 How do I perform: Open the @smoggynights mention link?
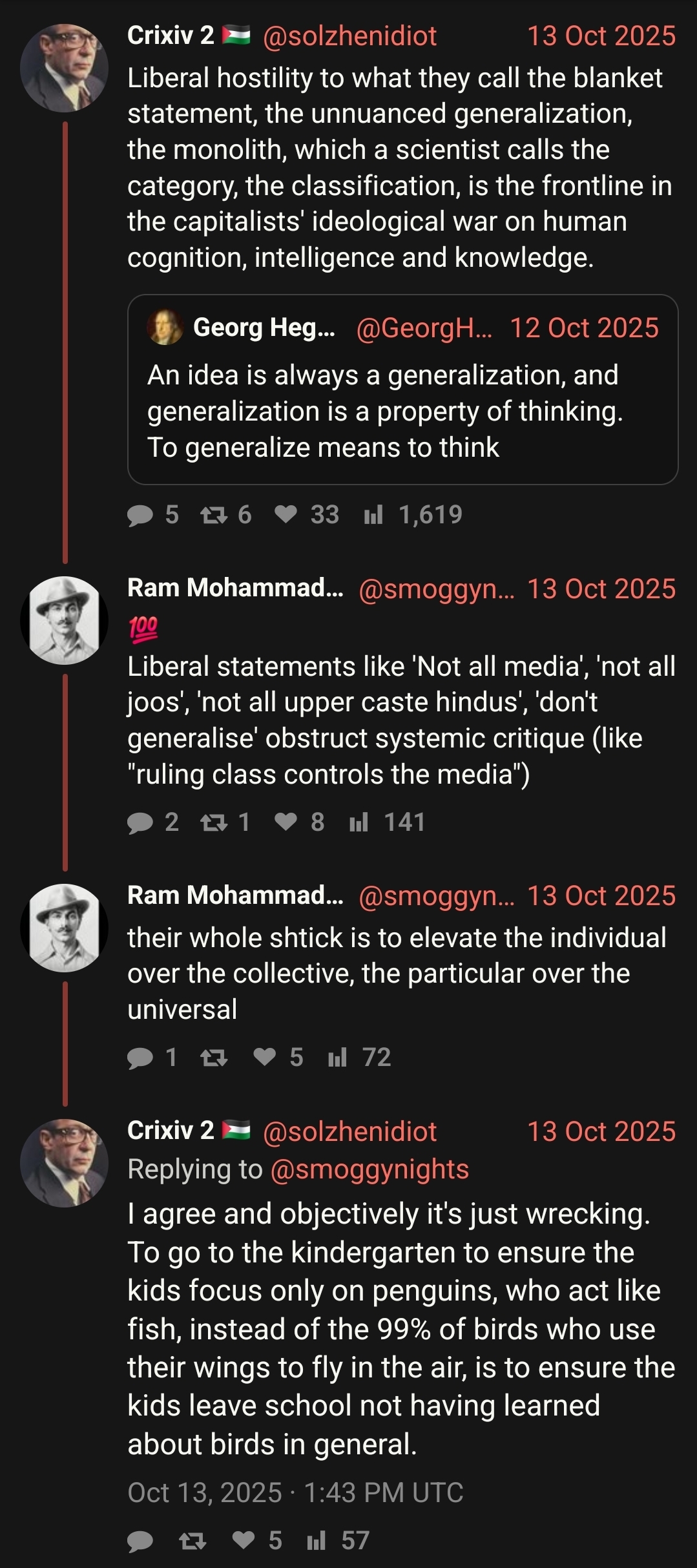(x=369, y=1169)
